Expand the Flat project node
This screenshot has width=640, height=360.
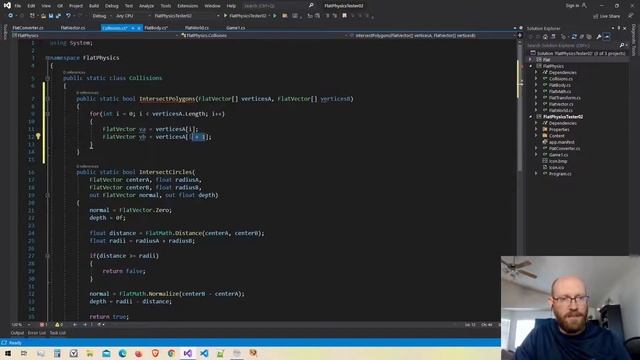[x=531, y=60]
